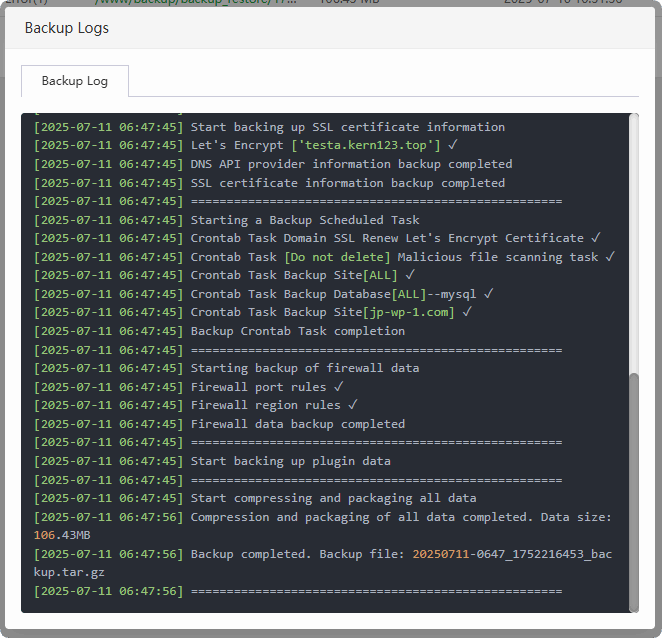Image resolution: width=662 pixels, height=638 pixels.
Task: Switch to the Backup Log tab
Action: 75,80
